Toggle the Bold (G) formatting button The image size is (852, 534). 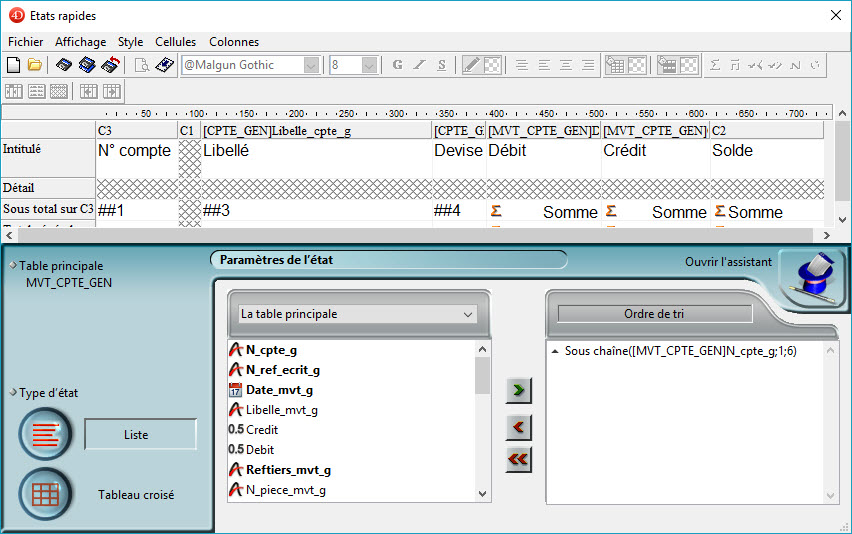click(397, 65)
